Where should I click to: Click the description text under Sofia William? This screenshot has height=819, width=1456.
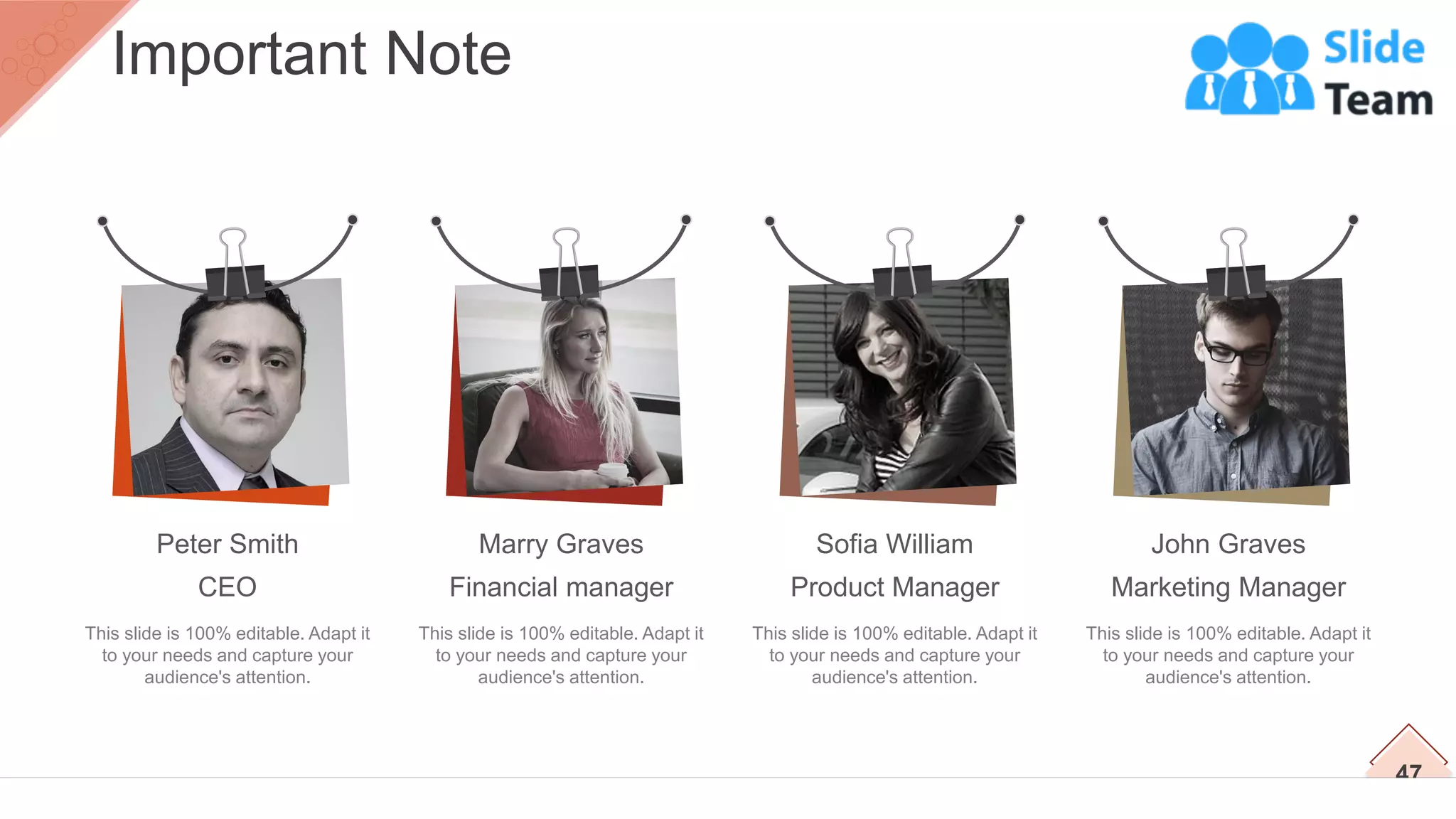point(894,655)
